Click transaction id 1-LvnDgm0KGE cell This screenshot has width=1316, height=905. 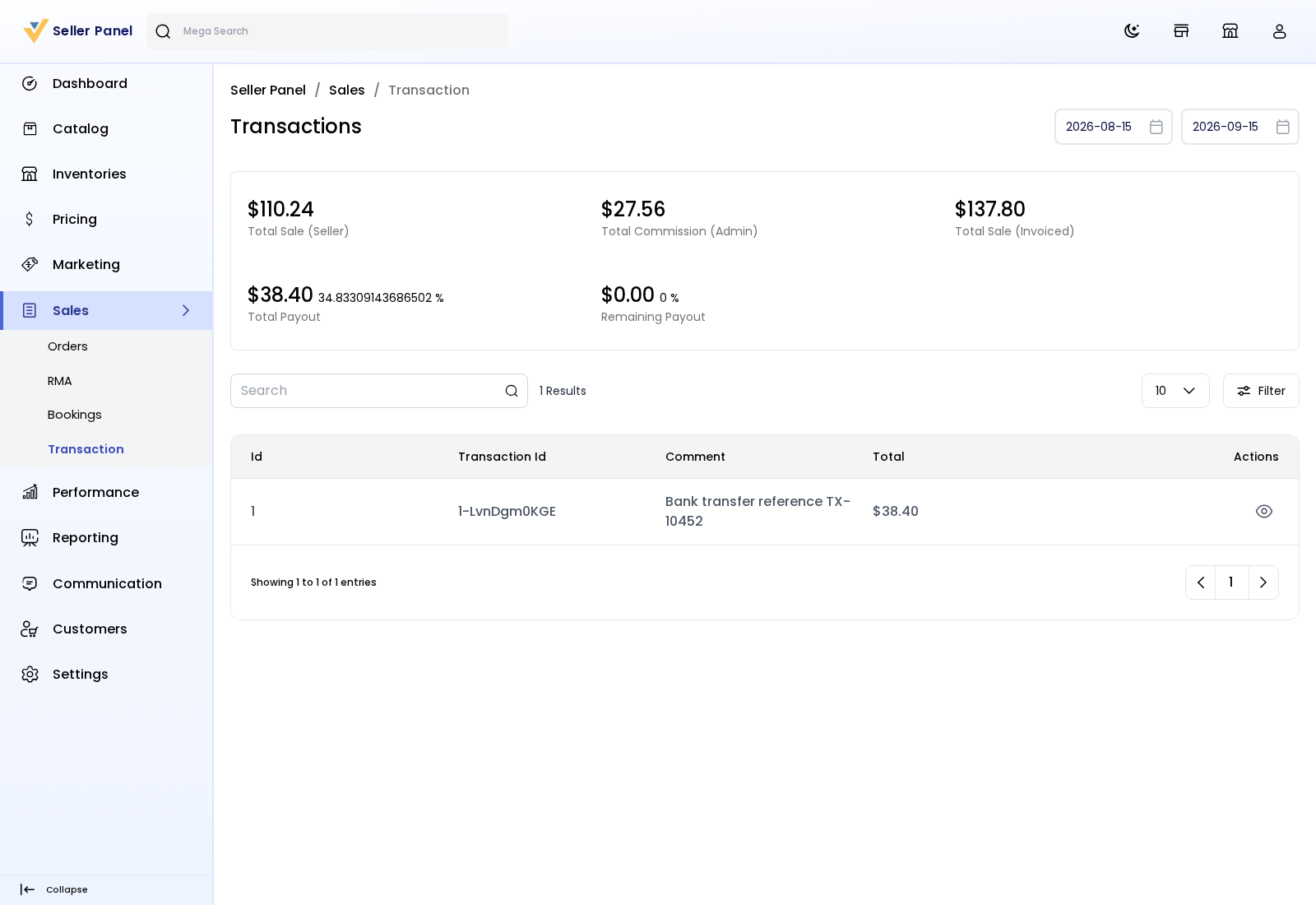click(x=507, y=512)
